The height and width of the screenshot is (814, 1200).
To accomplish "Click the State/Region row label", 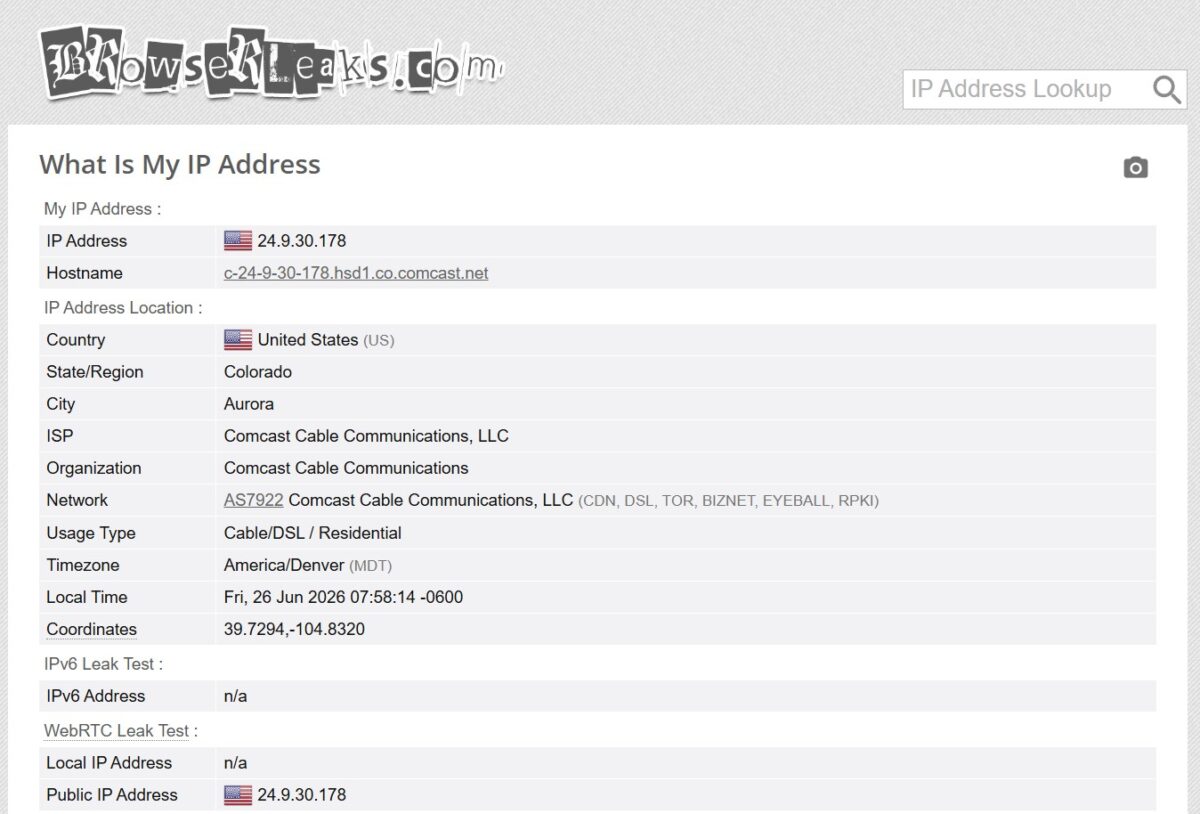I will click(x=95, y=372).
